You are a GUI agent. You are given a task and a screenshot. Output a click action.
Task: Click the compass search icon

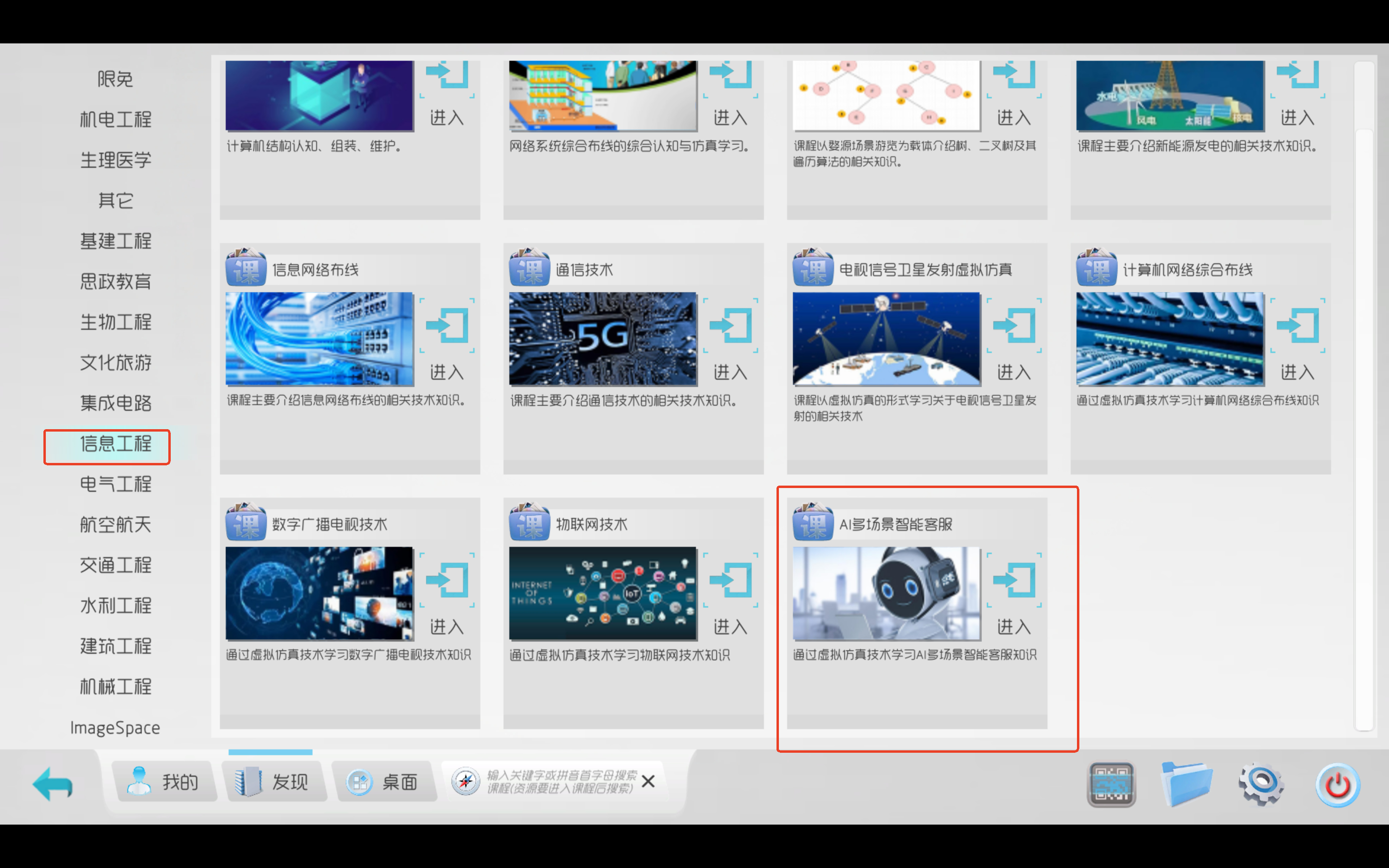465,781
